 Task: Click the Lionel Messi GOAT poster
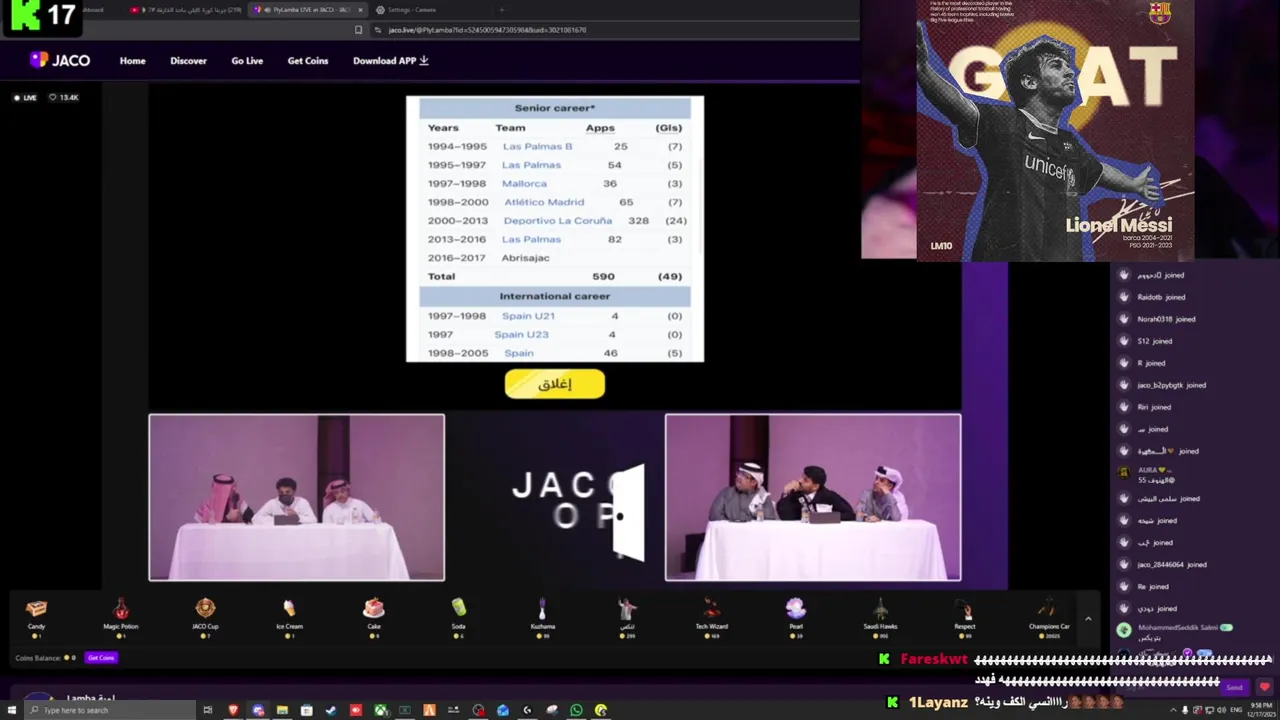click(x=1055, y=130)
